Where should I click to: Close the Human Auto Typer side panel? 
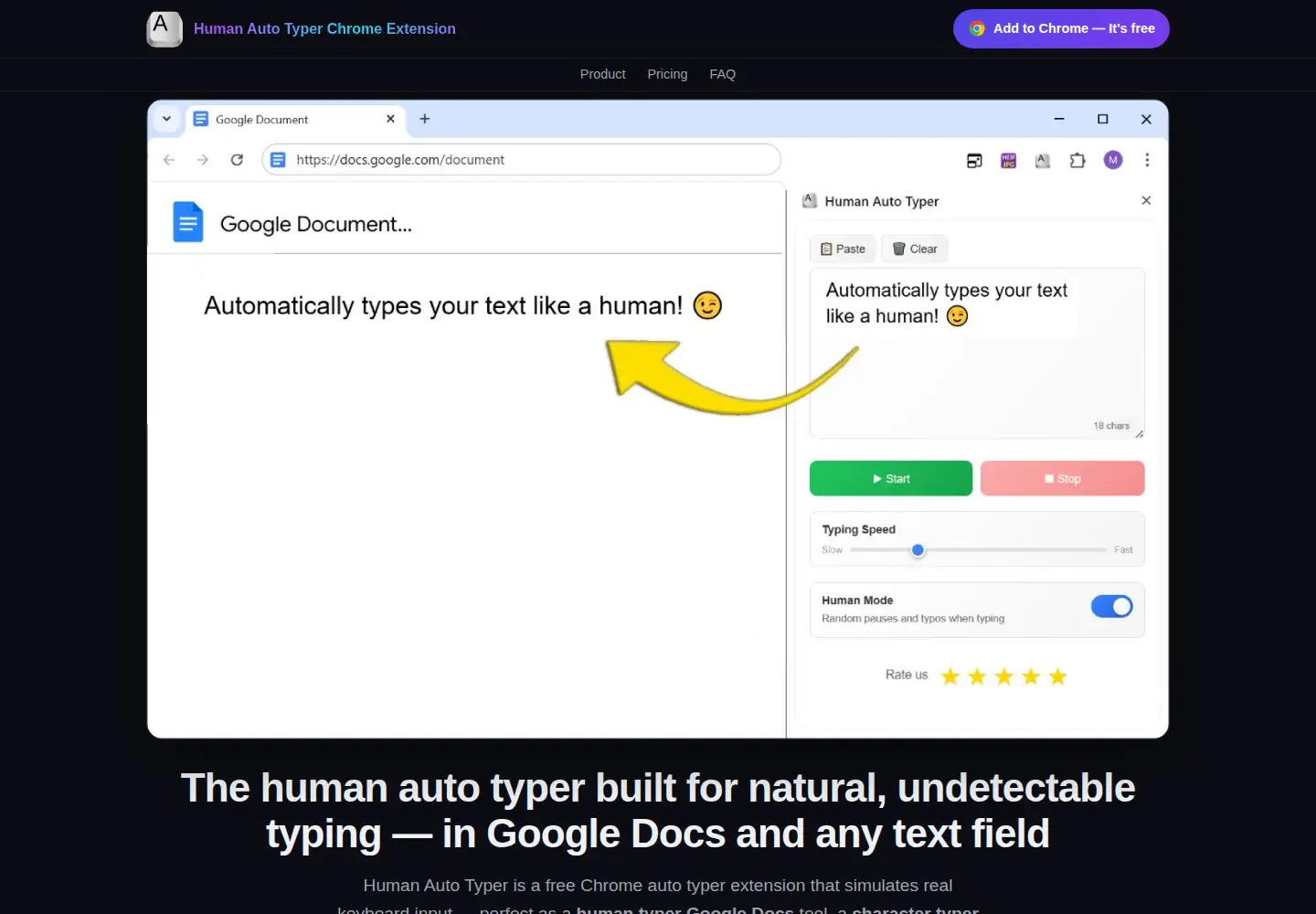[x=1146, y=200]
